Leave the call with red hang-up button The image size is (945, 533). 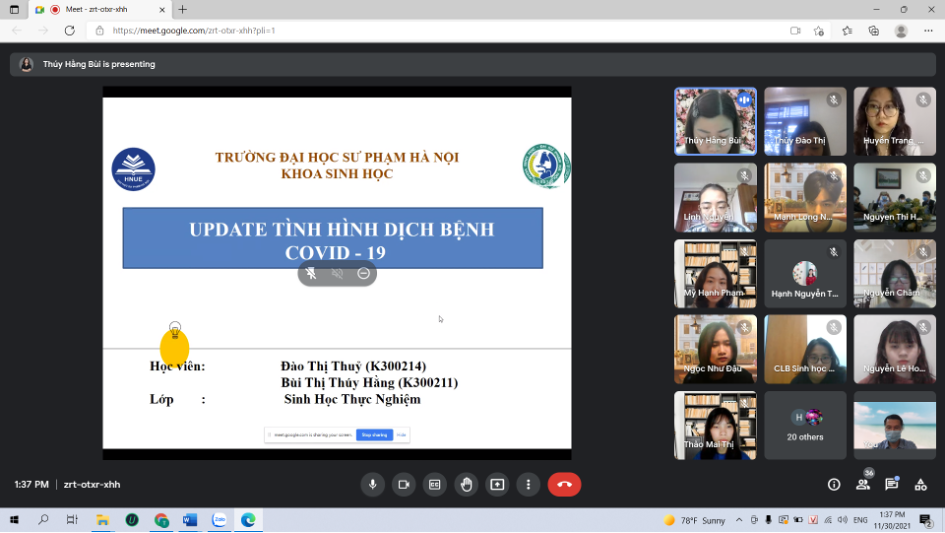564,485
